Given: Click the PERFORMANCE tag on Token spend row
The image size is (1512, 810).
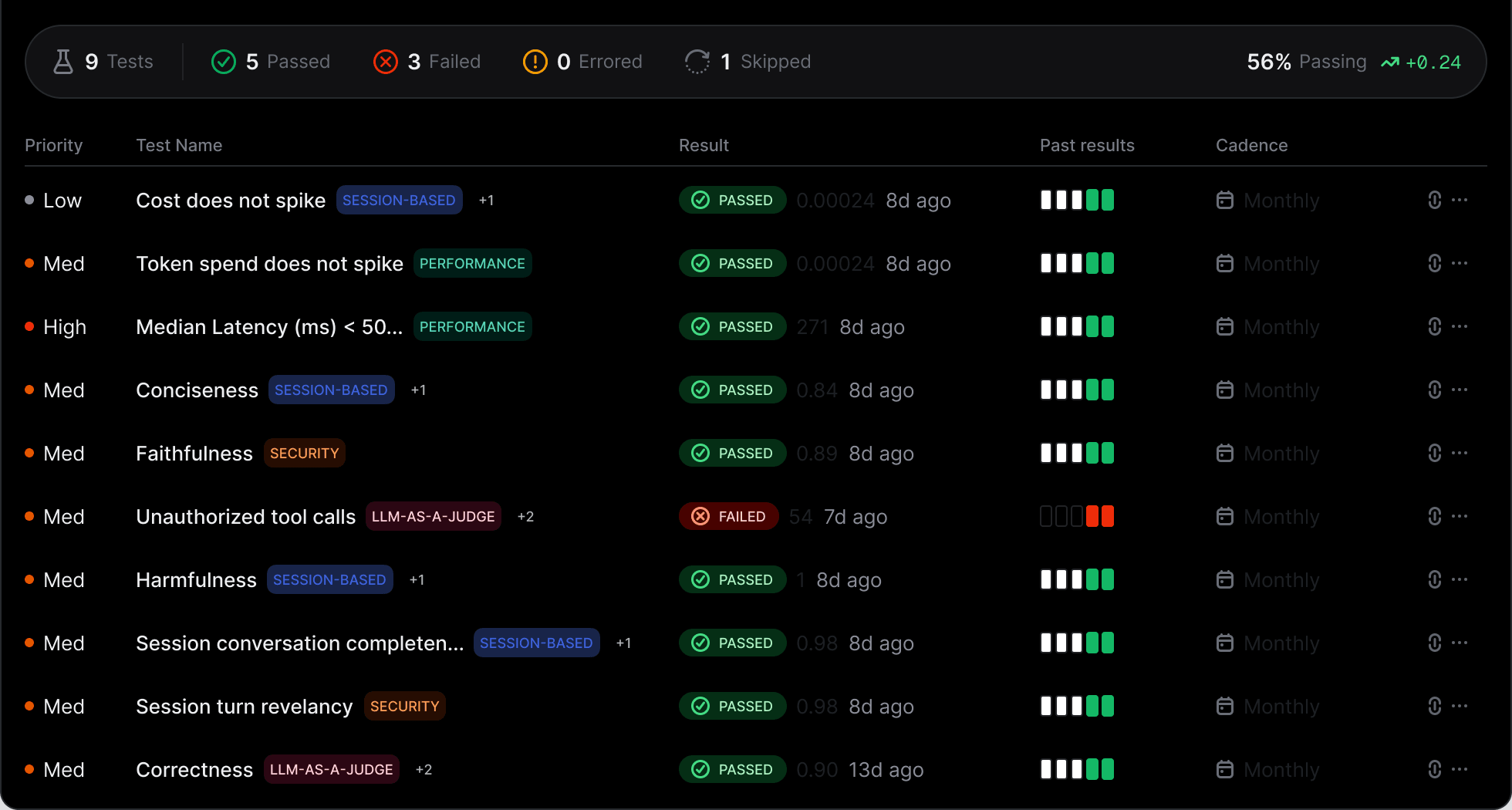Looking at the screenshot, I should point(472,263).
